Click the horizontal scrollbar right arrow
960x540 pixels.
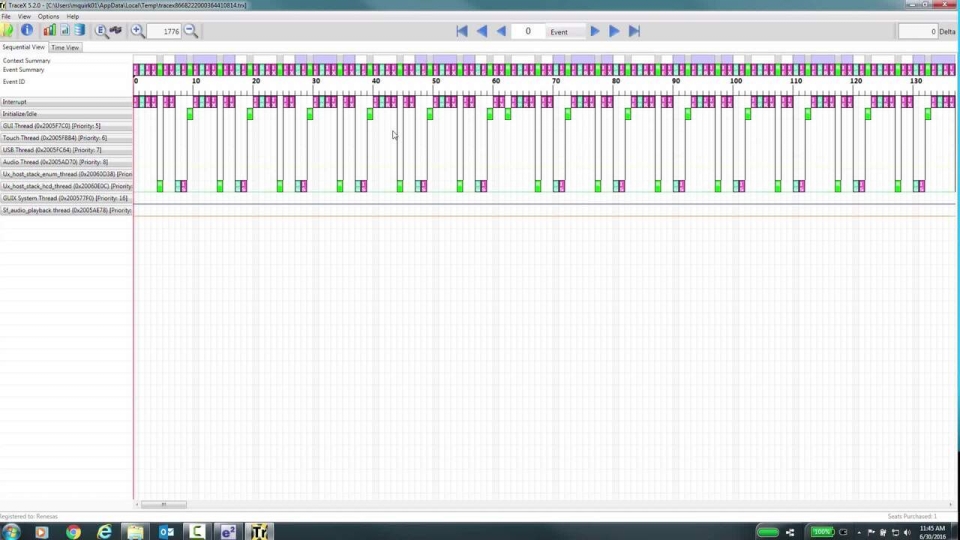pyautogui.click(x=951, y=504)
